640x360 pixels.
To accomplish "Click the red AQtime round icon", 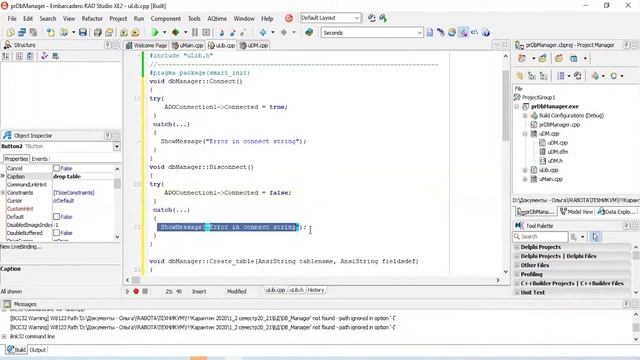I will pyautogui.click(x=289, y=18).
